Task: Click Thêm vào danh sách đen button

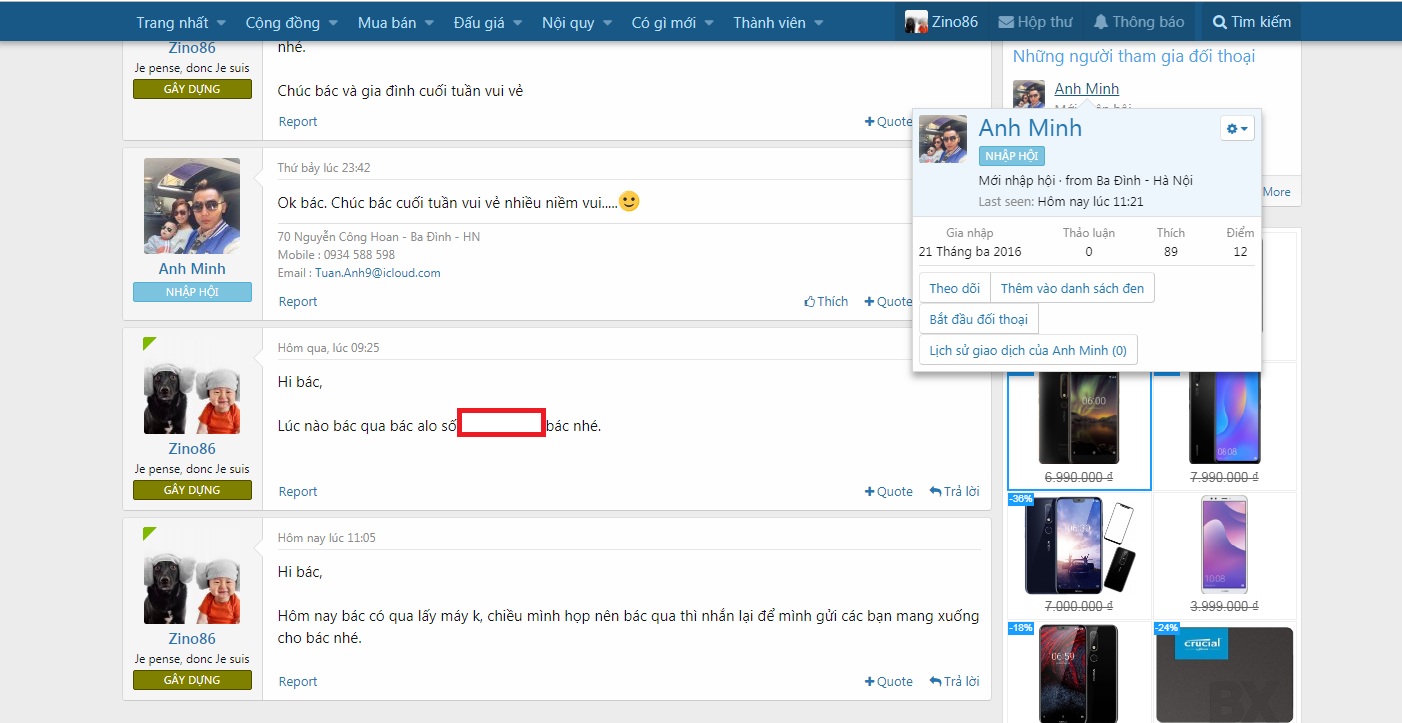Action: 1072,288
